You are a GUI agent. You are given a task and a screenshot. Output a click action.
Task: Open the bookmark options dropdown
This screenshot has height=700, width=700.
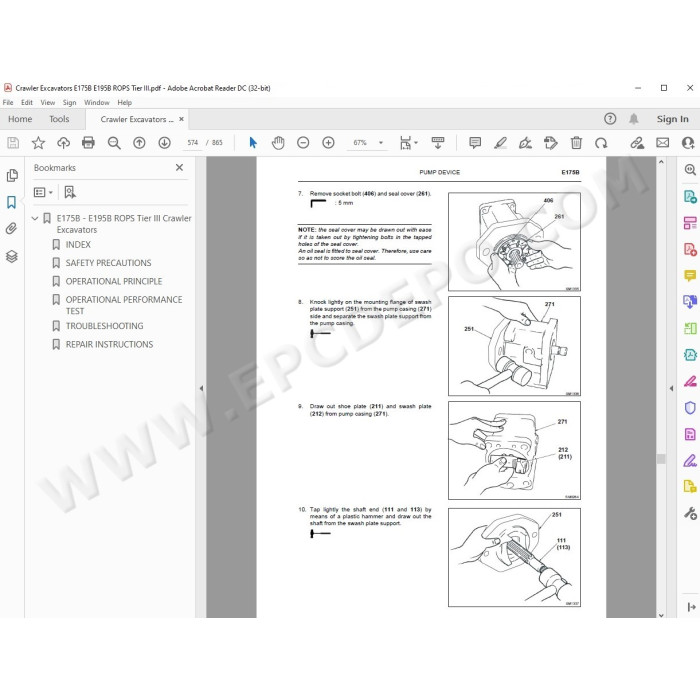tap(43, 192)
